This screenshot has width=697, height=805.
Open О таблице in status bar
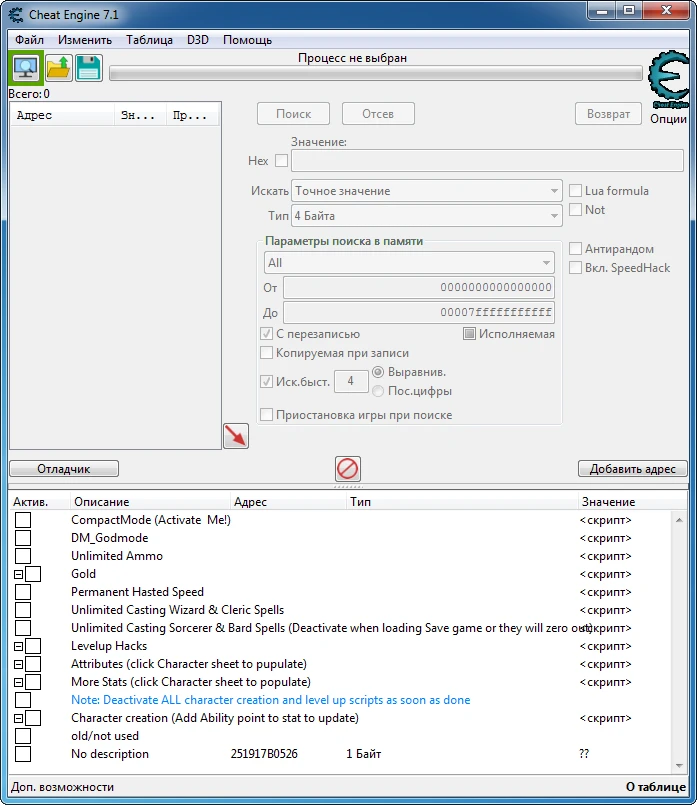click(x=655, y=787)
